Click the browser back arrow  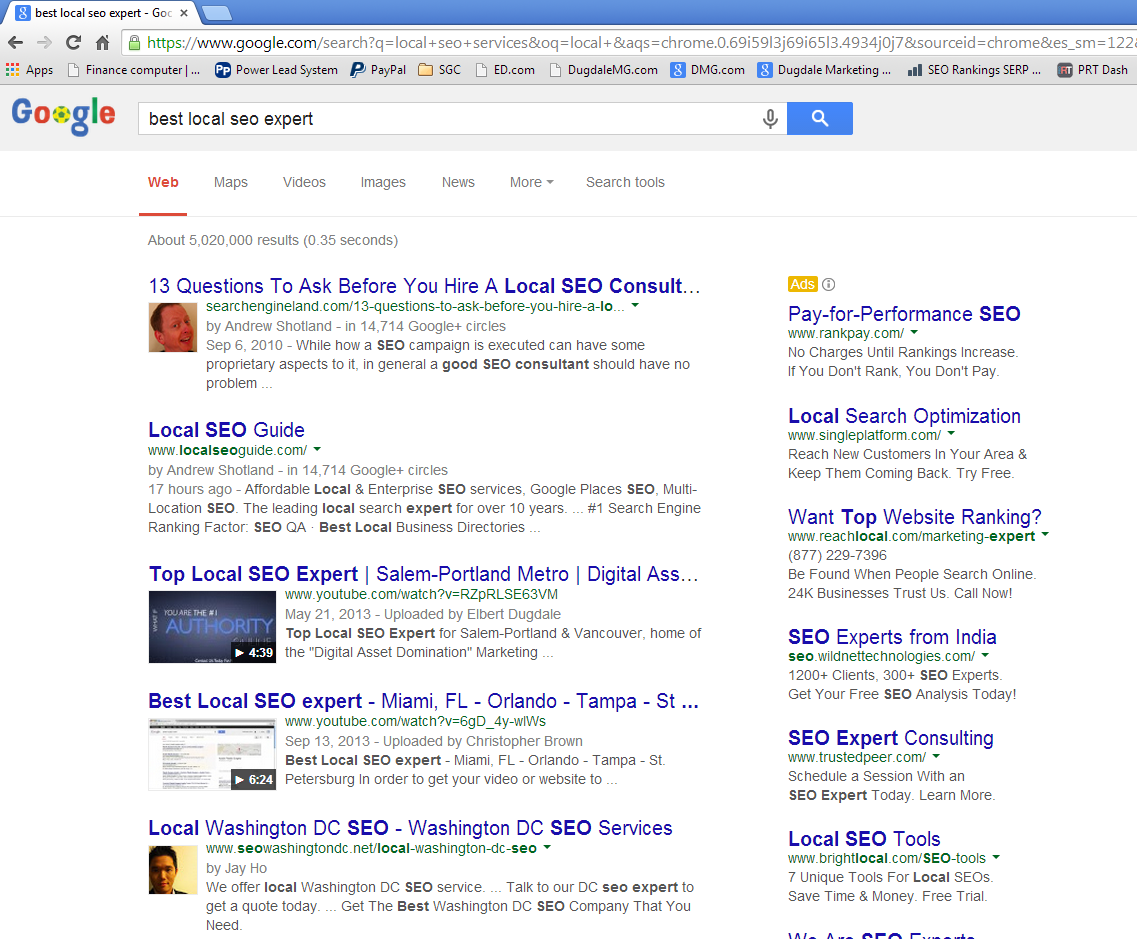pos(15,43)
